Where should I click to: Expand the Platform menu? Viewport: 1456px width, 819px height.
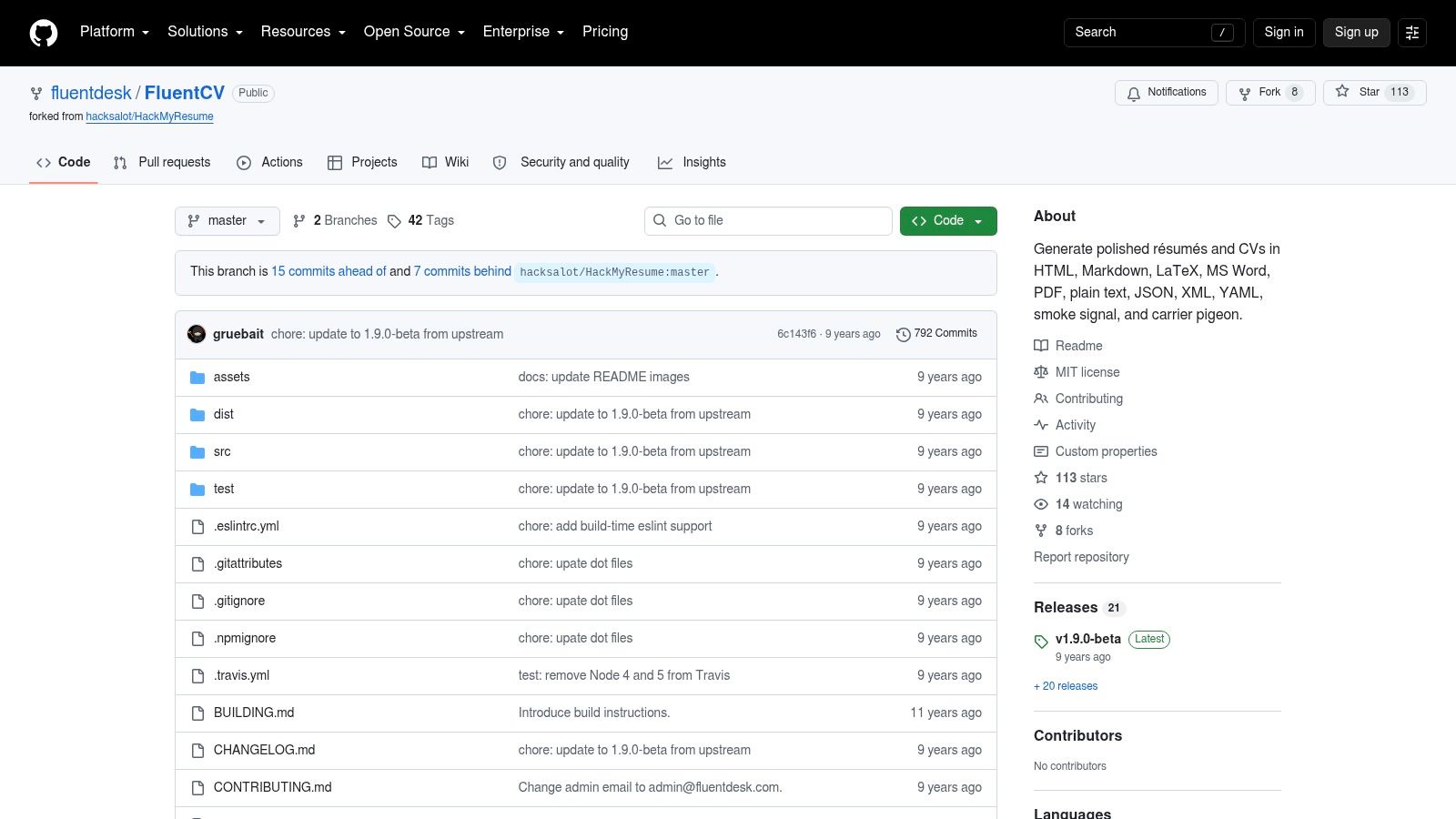click(115, 32)
